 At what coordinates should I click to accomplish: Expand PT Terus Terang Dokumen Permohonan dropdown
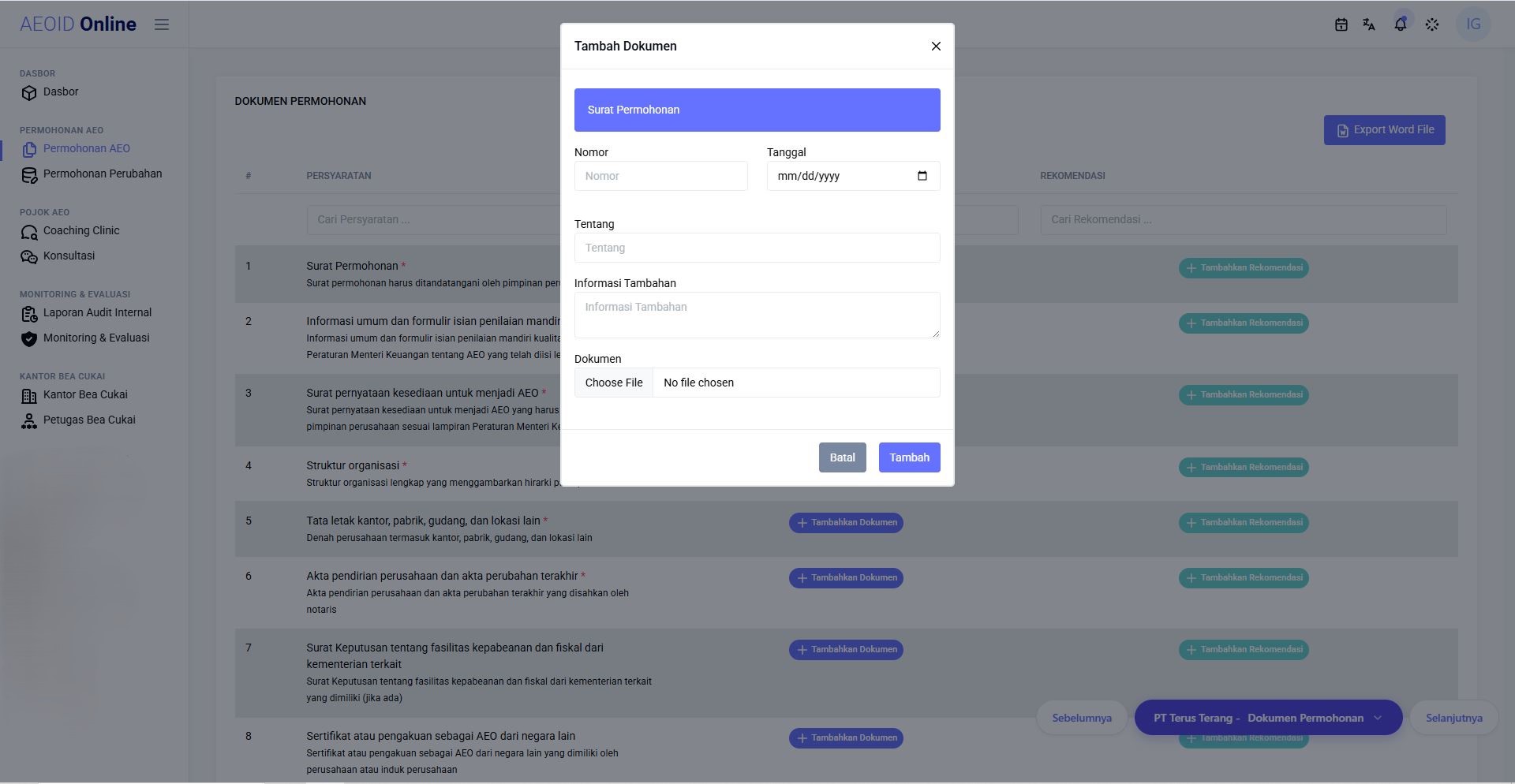pos(1268,718)
